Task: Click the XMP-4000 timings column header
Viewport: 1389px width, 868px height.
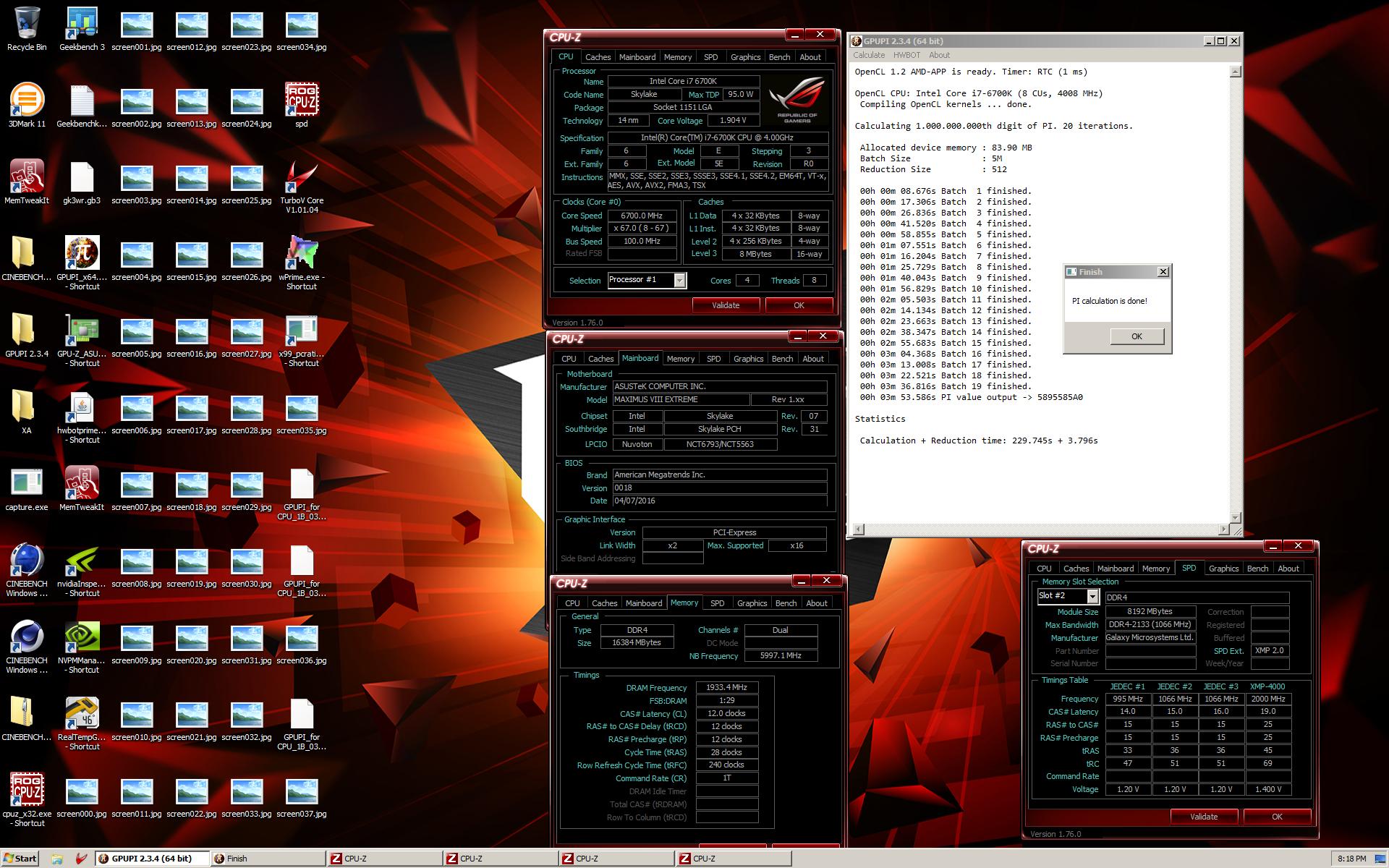Action: pyautogui.click(x=1267, y=686)
